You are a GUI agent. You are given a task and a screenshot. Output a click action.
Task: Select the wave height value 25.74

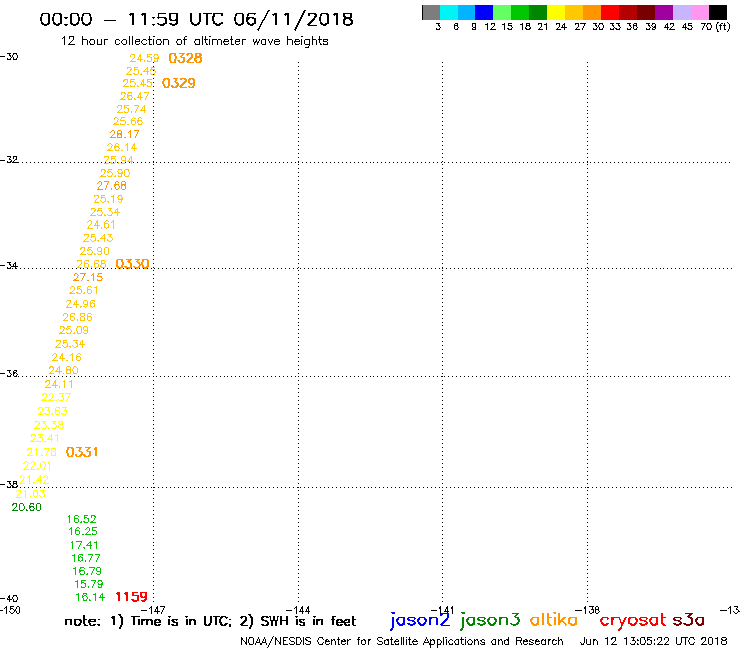(131, 109)
